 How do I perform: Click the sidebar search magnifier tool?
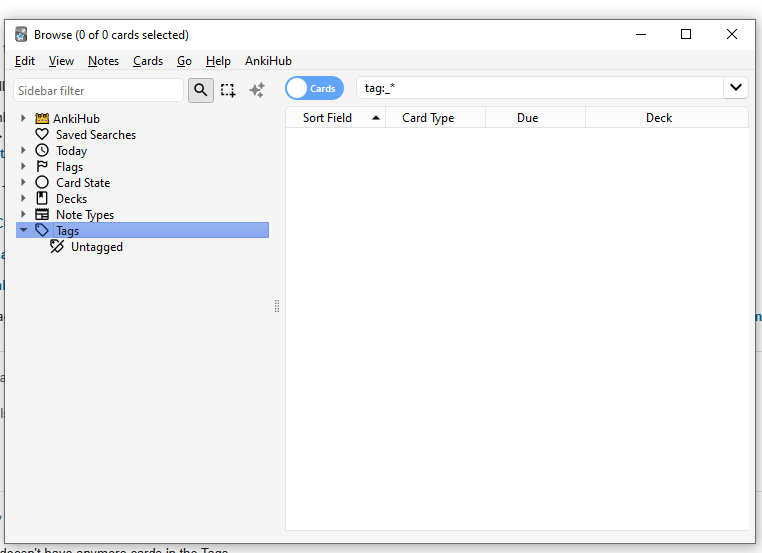point(201,90)
